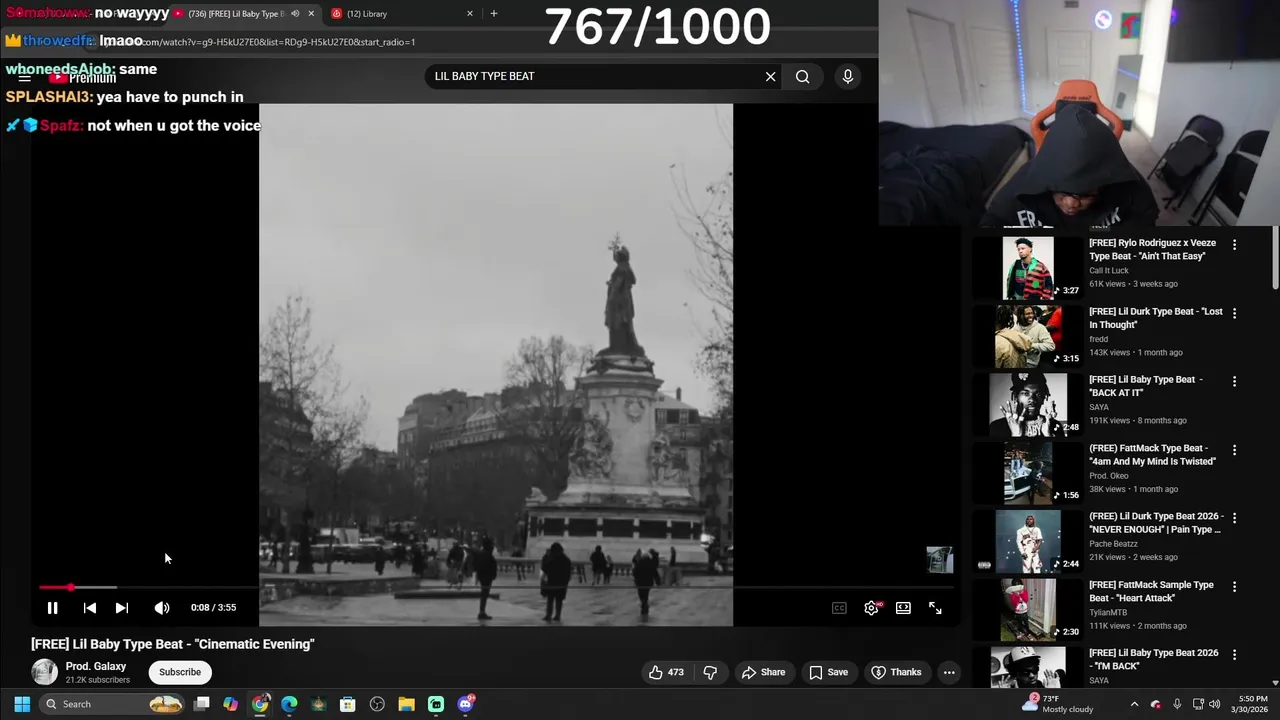Open Rylo Rodriguez x Veeze type beat video

pos(1152,249)
